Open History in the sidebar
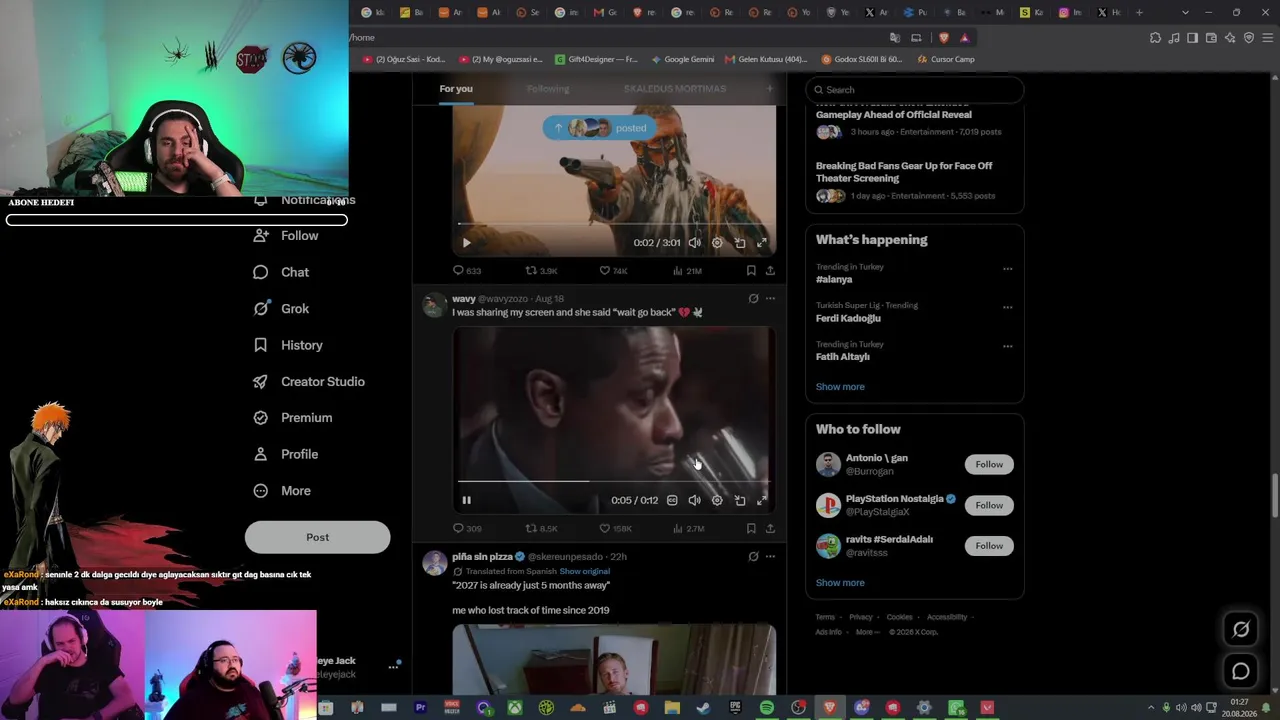Image resolution: width=1280 pixels, height=720 pixels. (x=288, y=345)
